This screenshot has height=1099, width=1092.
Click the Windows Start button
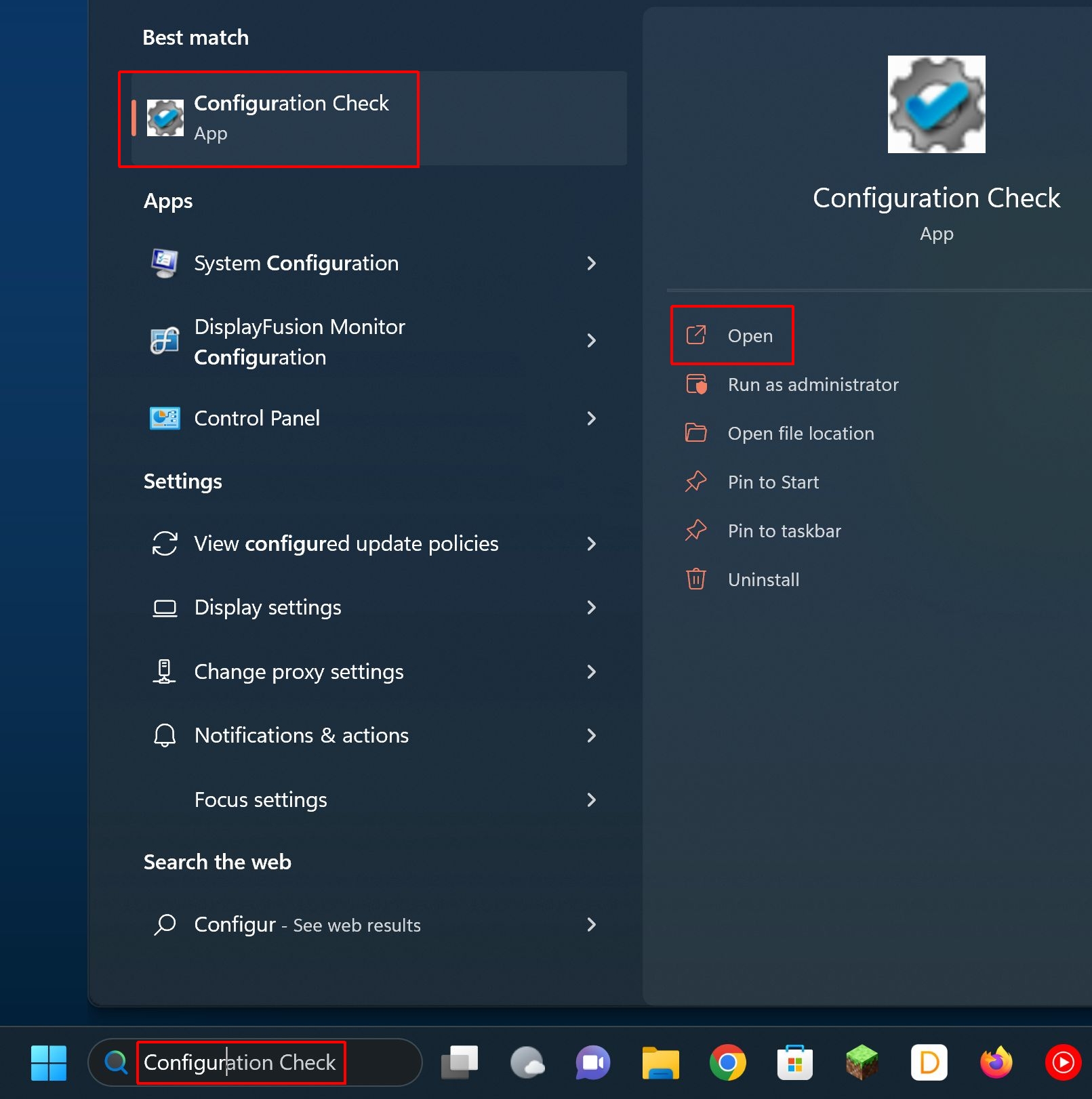[48, 1062]
